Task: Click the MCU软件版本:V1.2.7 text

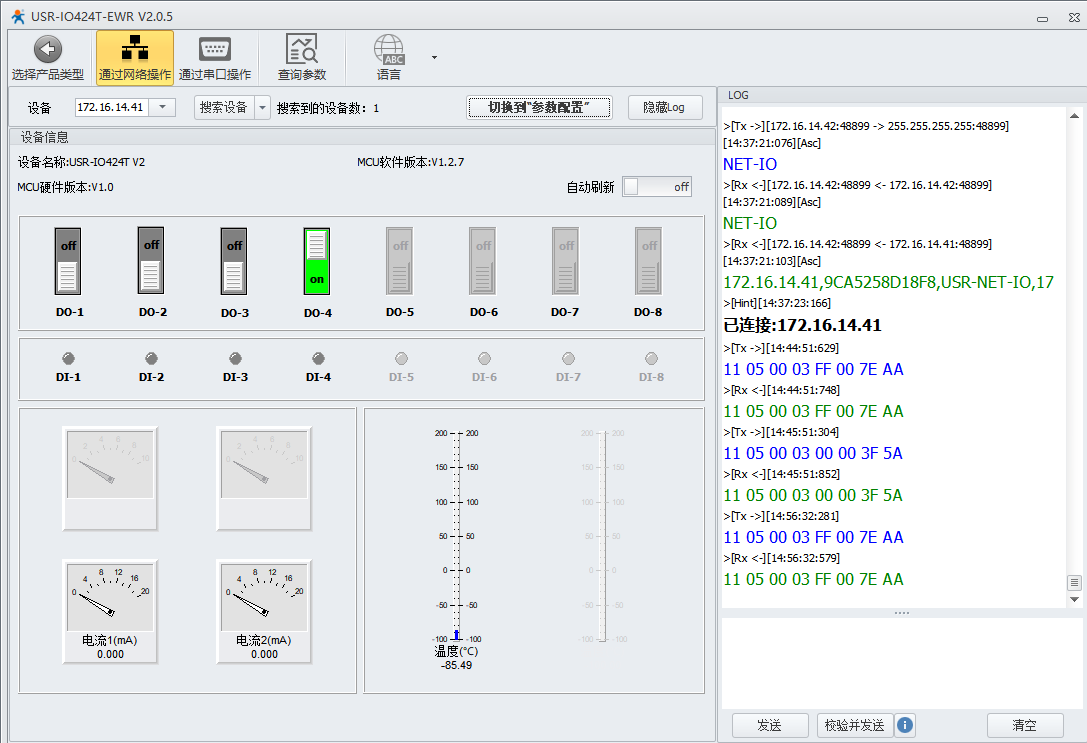Action: pos(410,162)
